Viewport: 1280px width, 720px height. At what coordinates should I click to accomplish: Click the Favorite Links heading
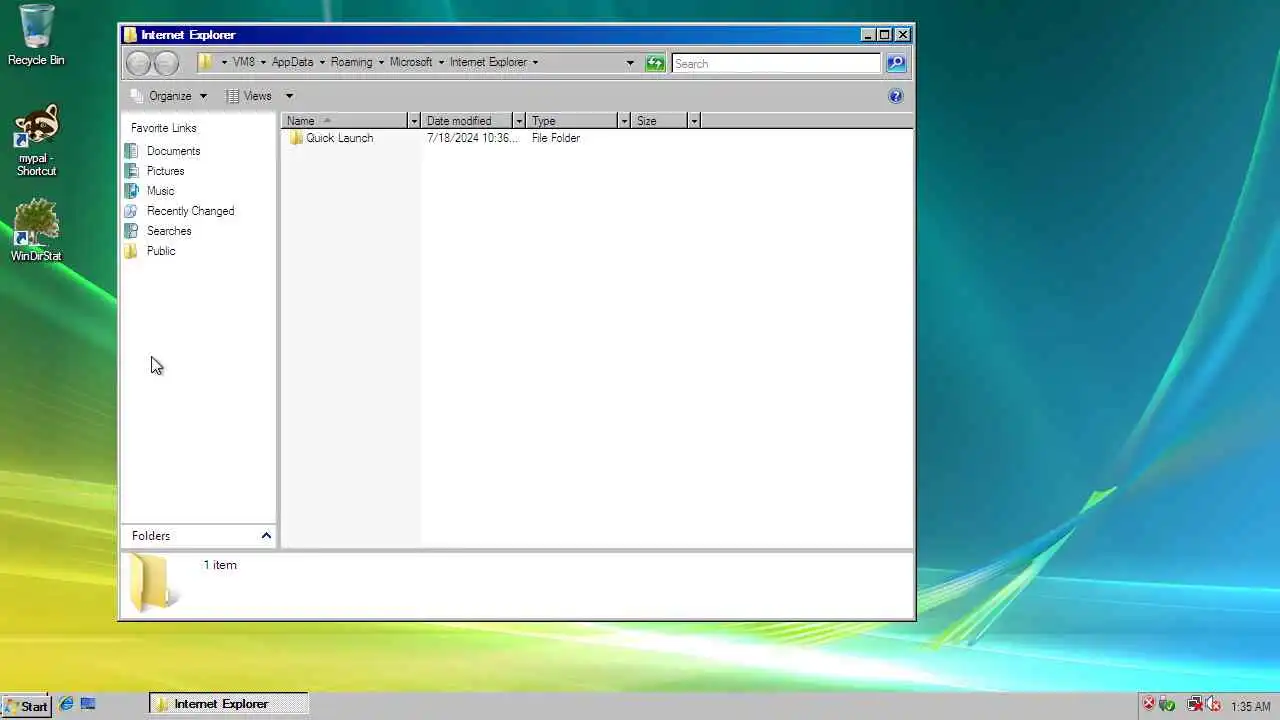(164, 128)
